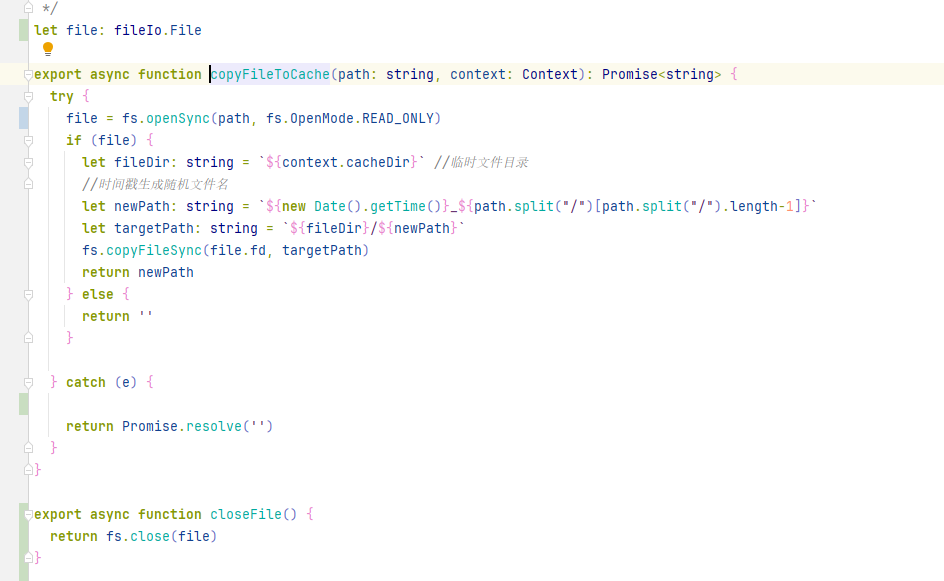Click the getTime() call

click(406, 207)
